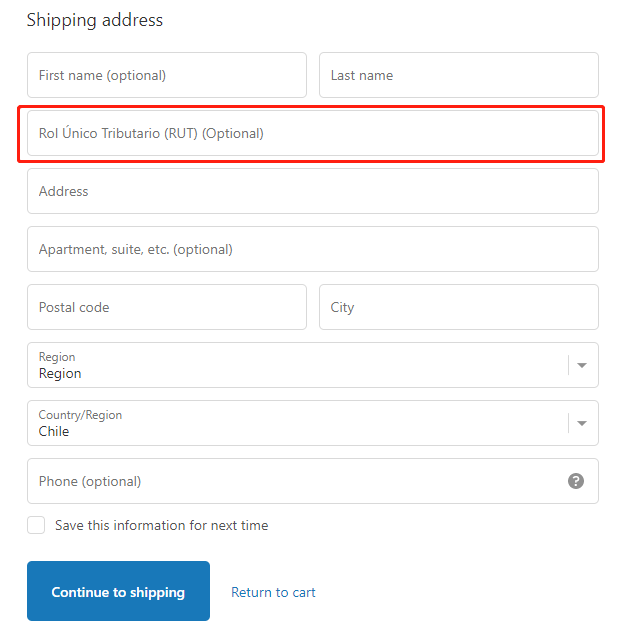The height and width of the screenshot is (643, 621).
Task: Click the 'Save this information for next time' label
Action: [x=162, y=525]
